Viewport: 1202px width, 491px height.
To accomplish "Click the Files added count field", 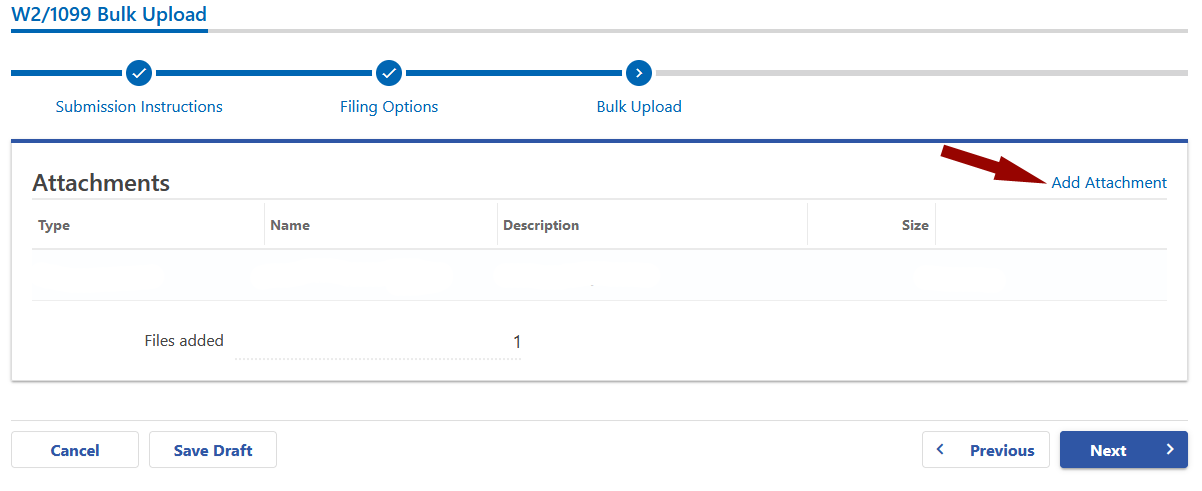I will [x=378, y=342].
